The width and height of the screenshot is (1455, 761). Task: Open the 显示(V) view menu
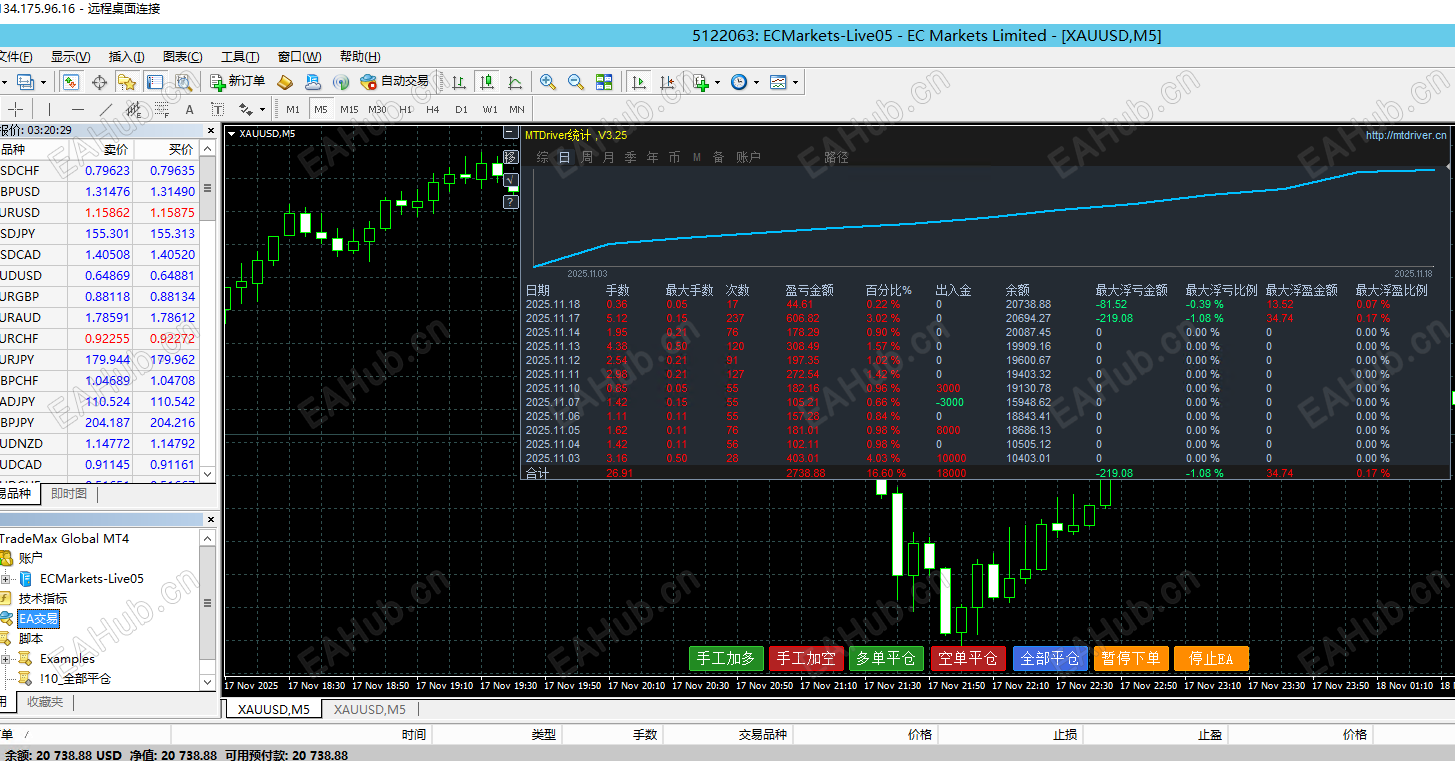[x=70, y=57]
